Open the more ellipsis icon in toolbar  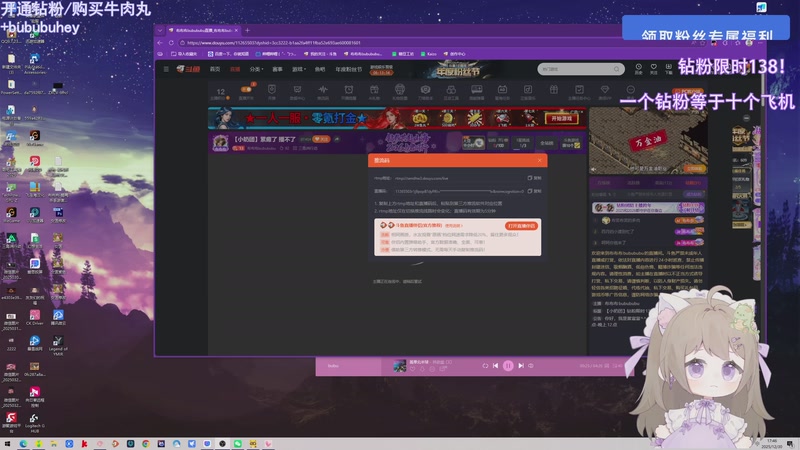coord(631,91)
